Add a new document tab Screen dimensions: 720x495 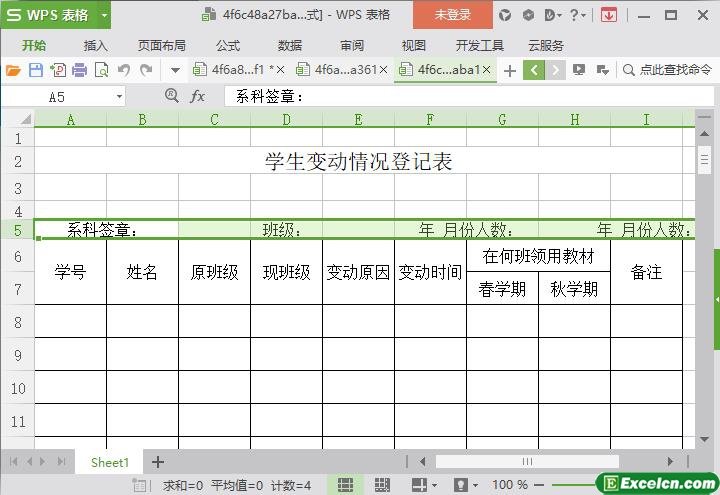[x=510, y=71]
